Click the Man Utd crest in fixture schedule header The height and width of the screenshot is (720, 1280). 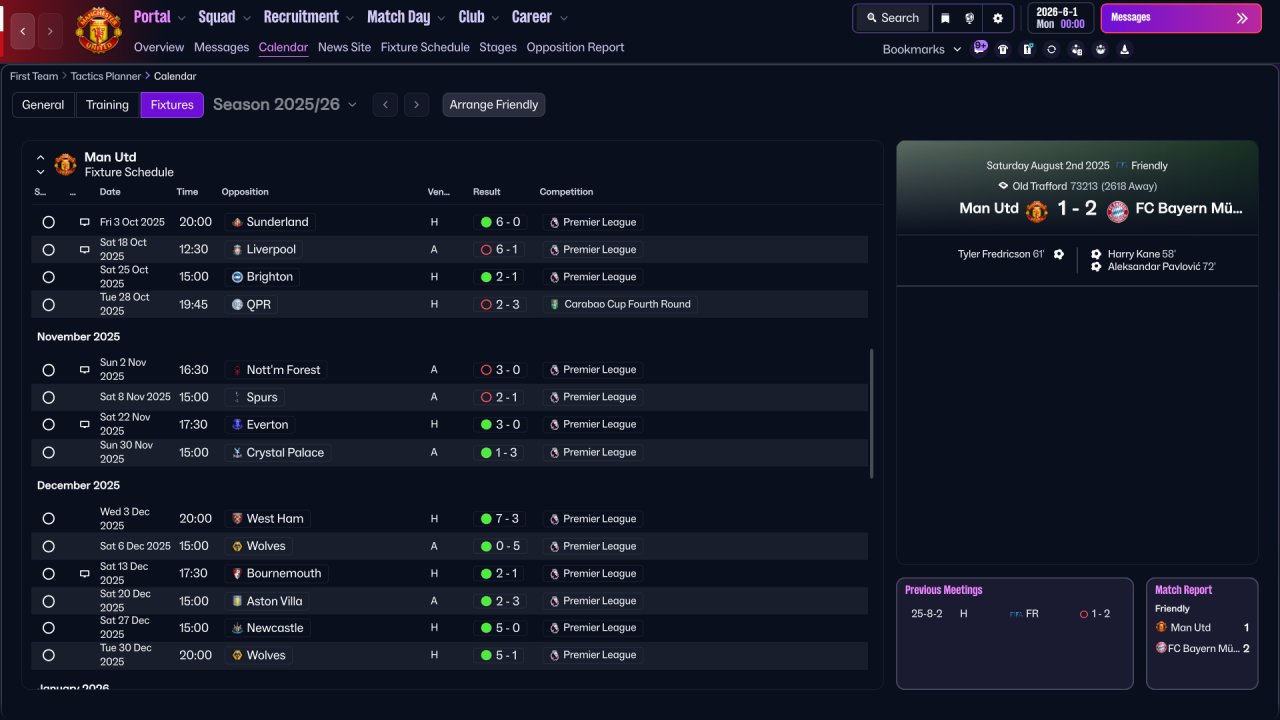65,164
